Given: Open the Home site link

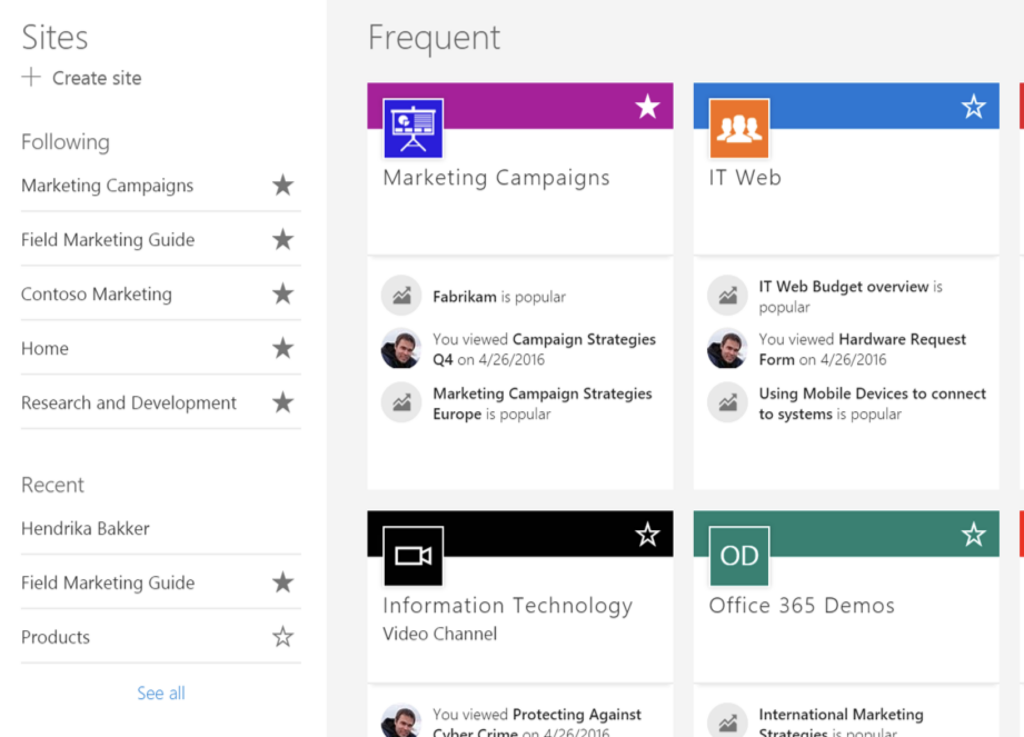Looking at the screenshot, I should 44,348.
